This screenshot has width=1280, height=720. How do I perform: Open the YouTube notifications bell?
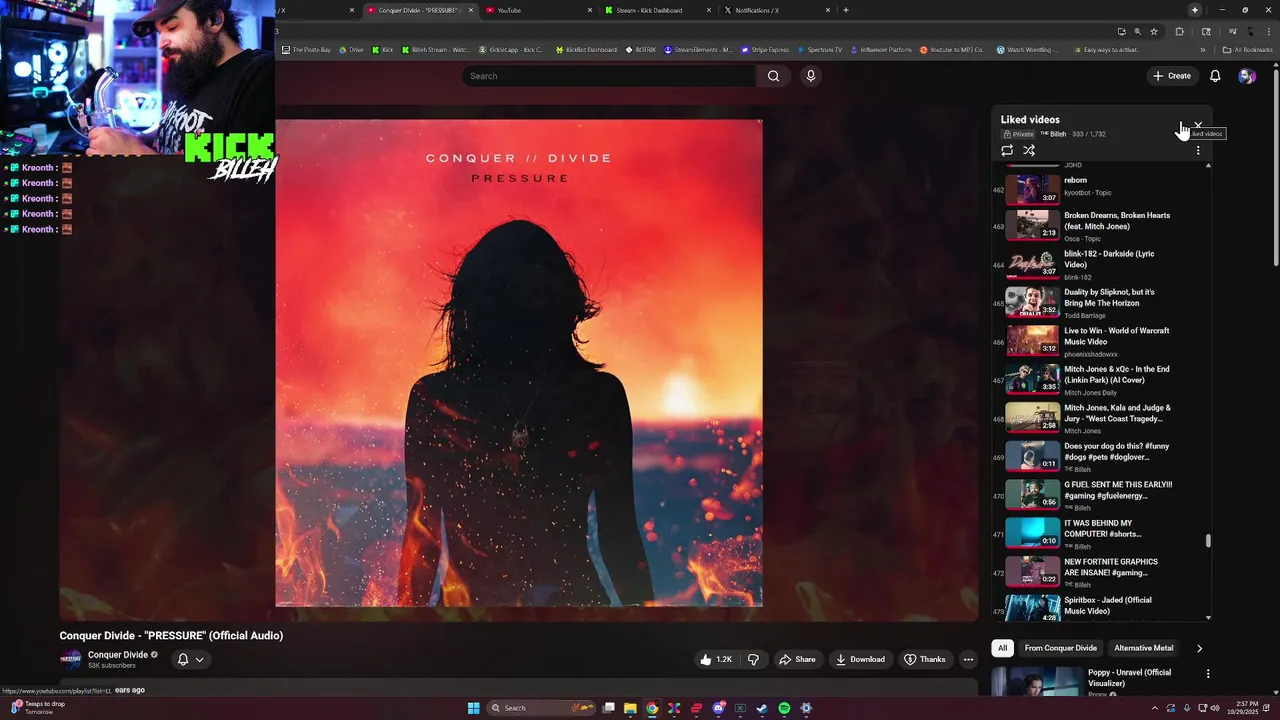click(x=1215, y=76)
